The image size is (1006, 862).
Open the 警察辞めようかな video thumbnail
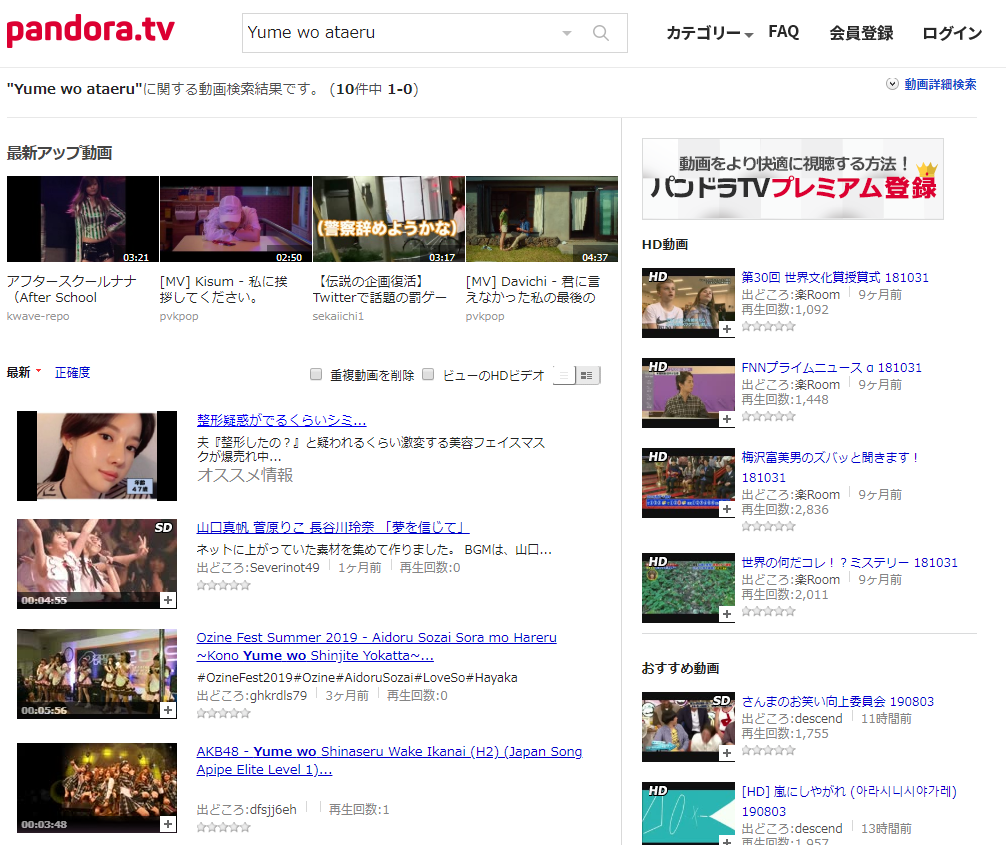point(389,219)
